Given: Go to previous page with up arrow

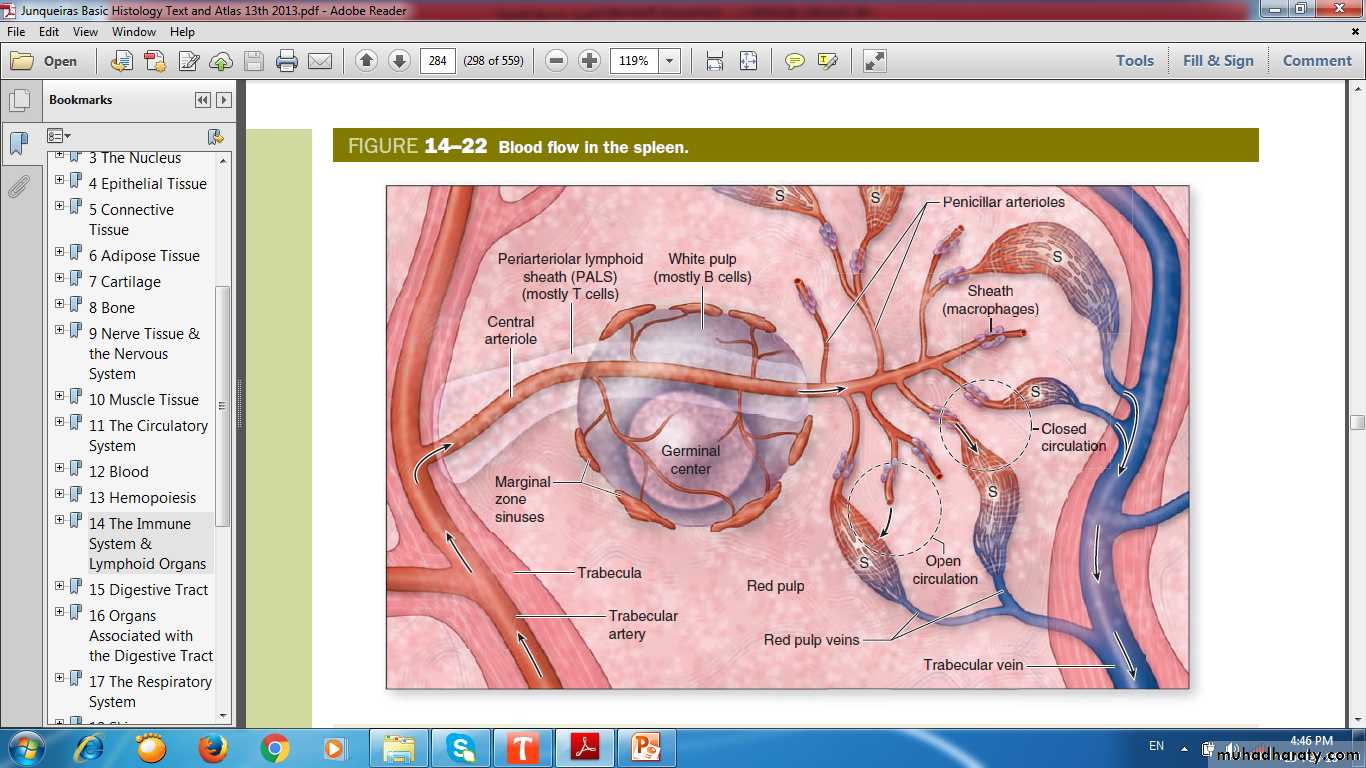Looking at the screenshot, I should (x=367, y=61).
